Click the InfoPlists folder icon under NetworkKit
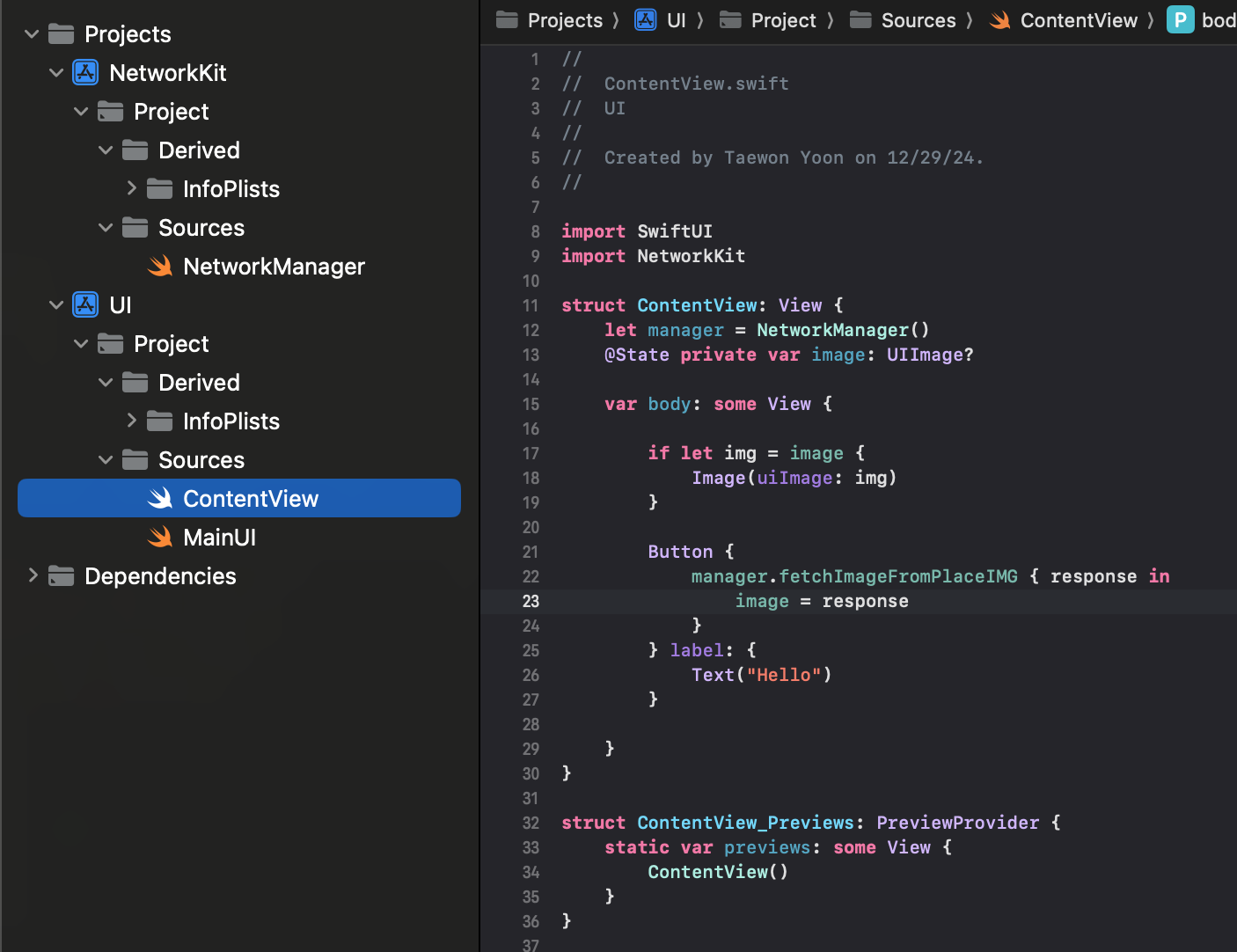The width and height of the screenshot is (1237, 952). pyautogui.click(x=159, y=189)
